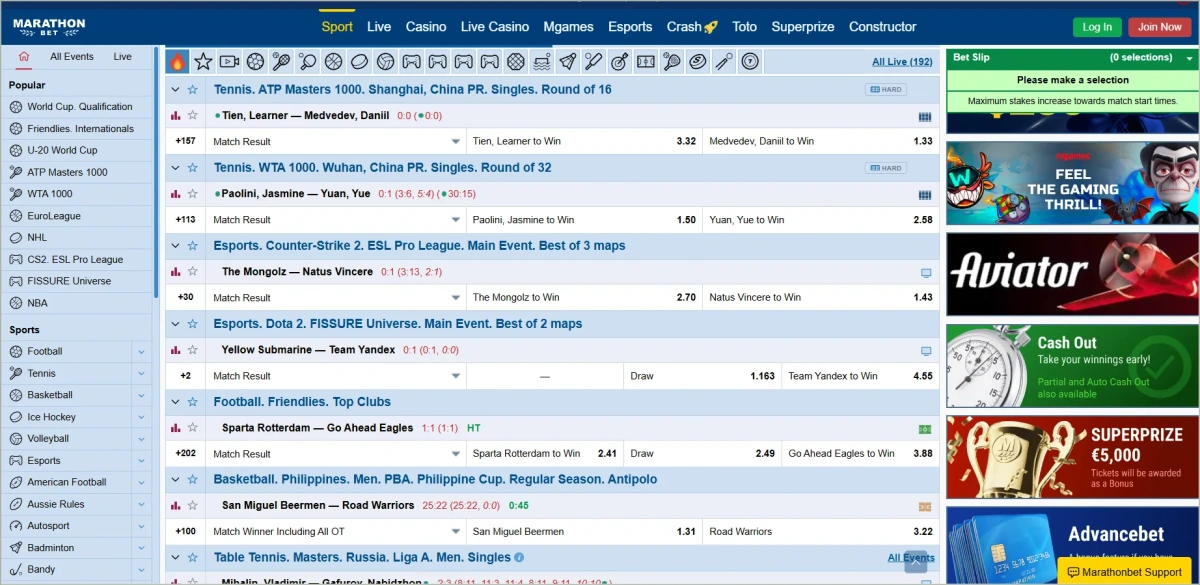
Task: Select the volleyball icon in the toolbar
Action: 383,61
